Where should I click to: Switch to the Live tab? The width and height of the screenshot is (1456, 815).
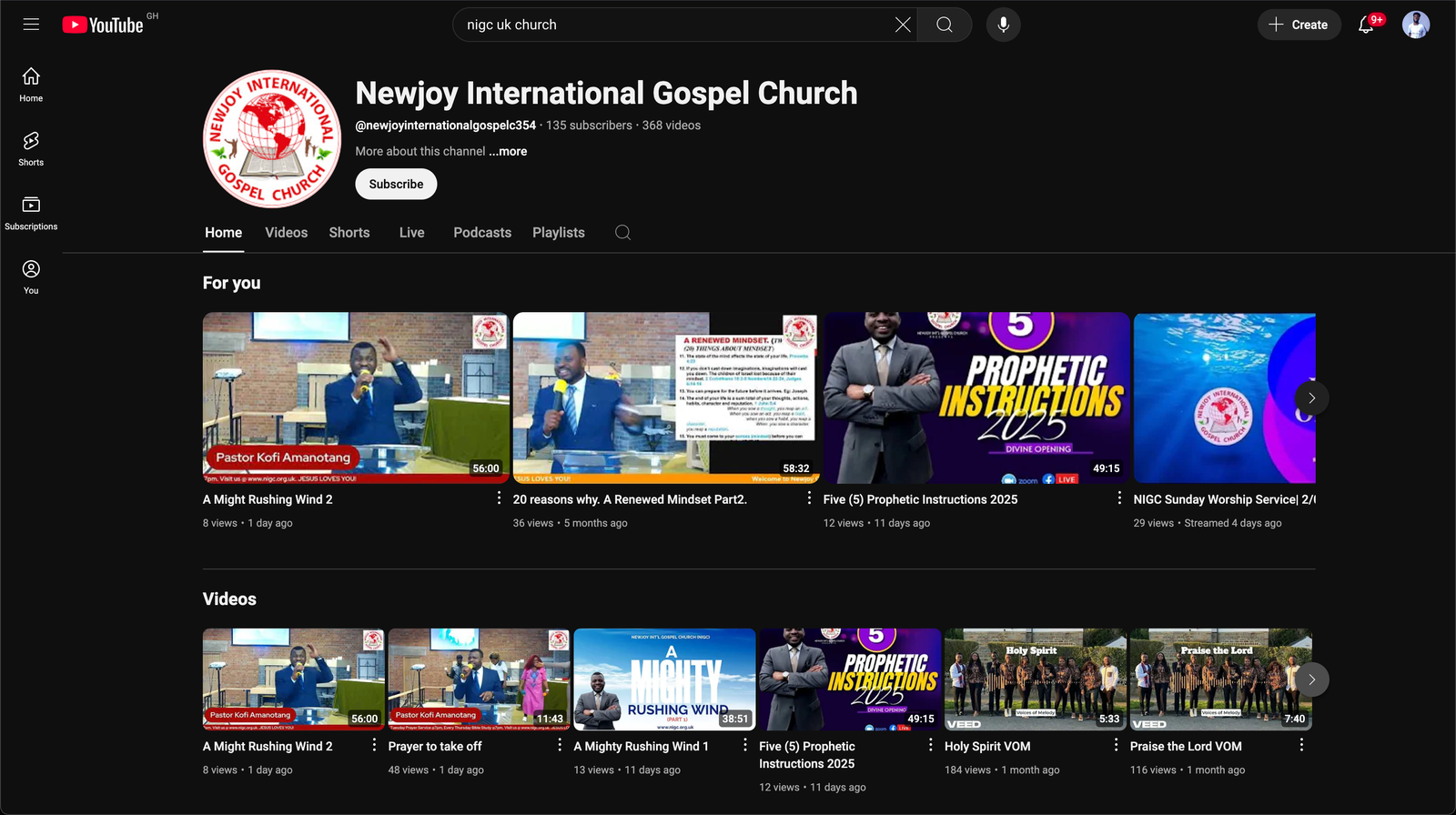click(x=411, y=233)
